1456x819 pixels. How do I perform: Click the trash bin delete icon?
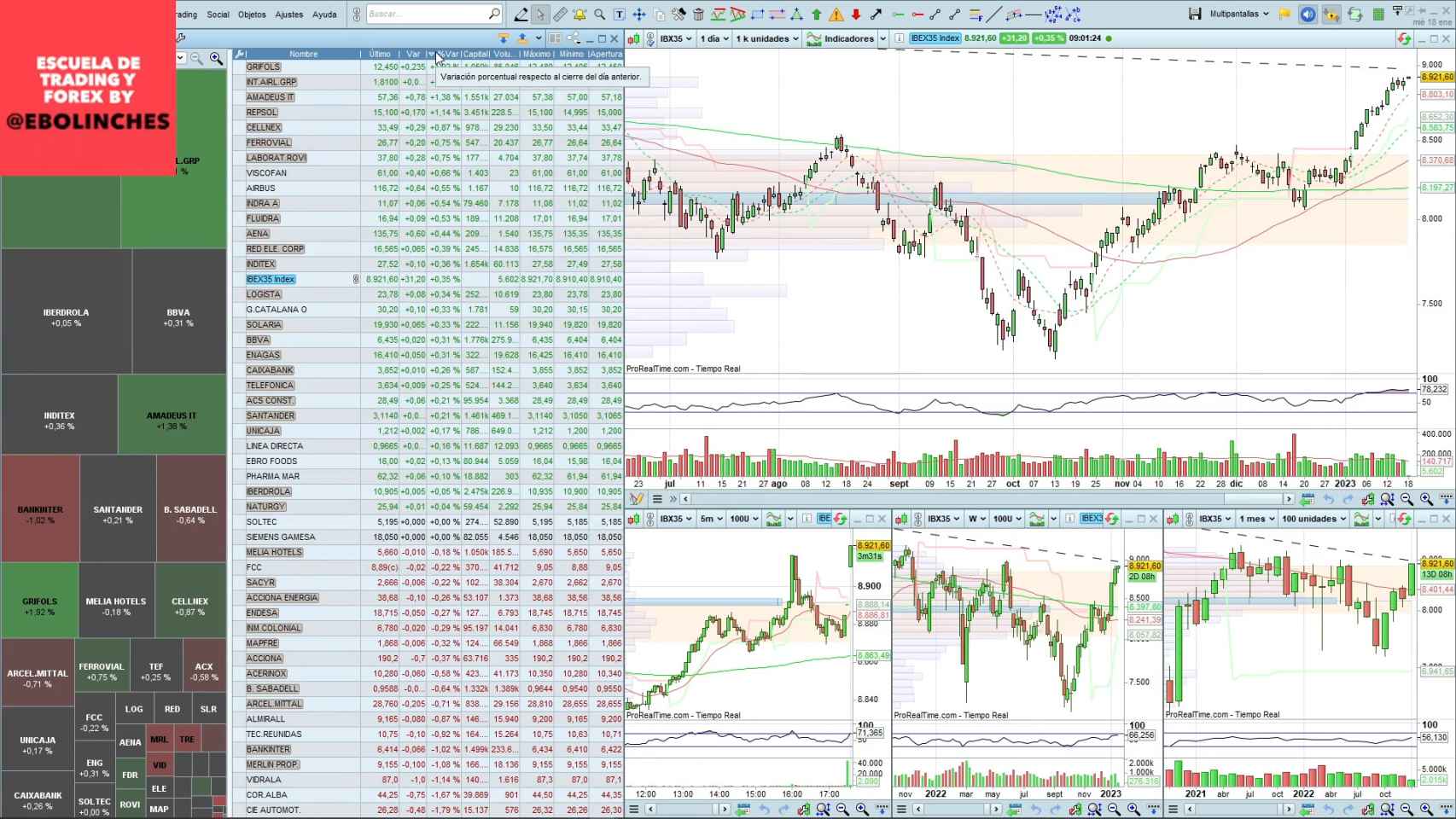click(x=698, y=14)
